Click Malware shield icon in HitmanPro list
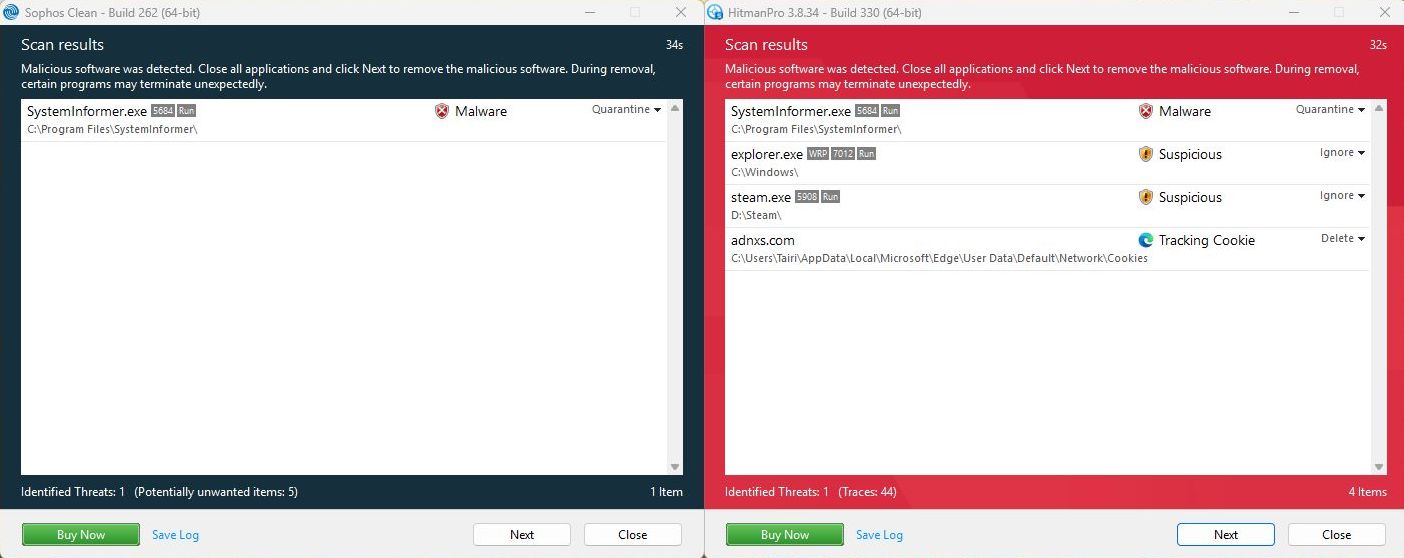This screenshot has height=558, width=1404. pos(1146,111)
